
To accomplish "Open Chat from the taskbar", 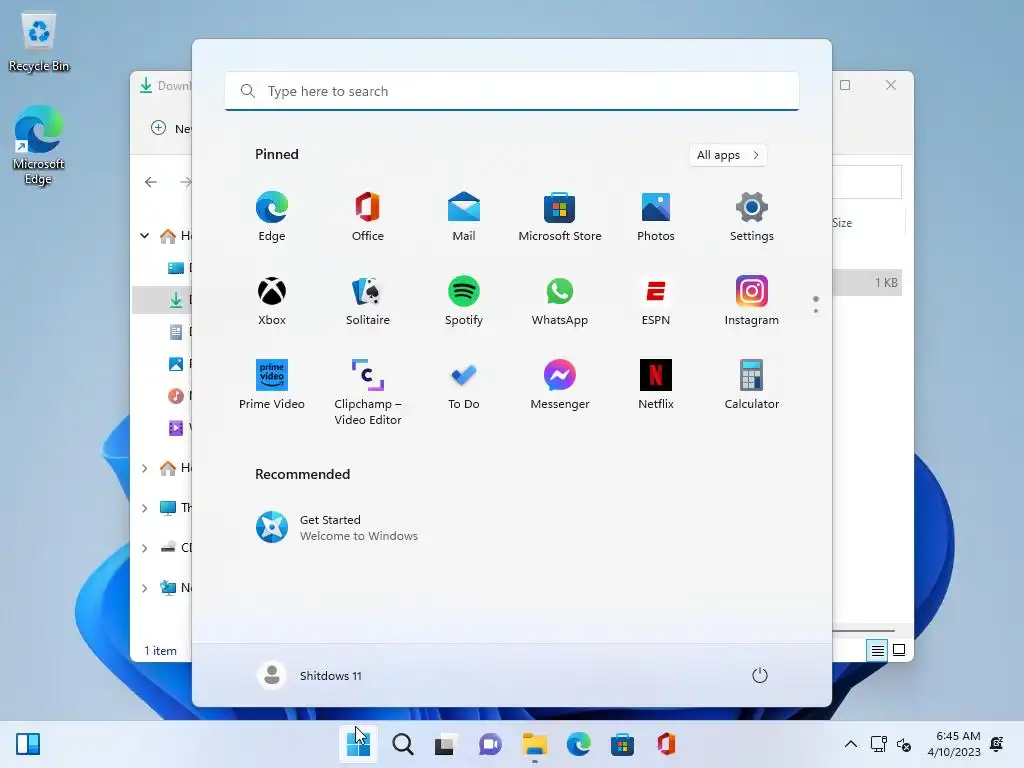I will click(x=490, y=744).
